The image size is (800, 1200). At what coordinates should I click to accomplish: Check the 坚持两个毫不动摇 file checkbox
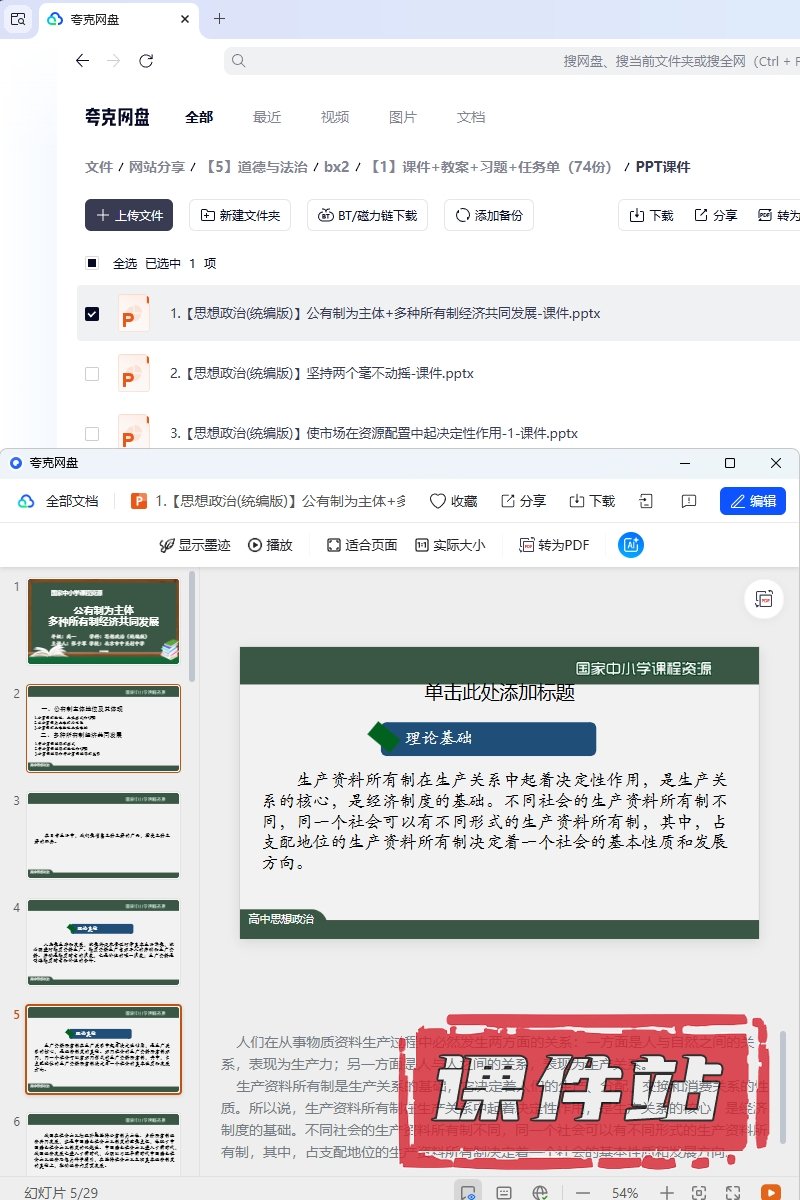click(92, 374)
